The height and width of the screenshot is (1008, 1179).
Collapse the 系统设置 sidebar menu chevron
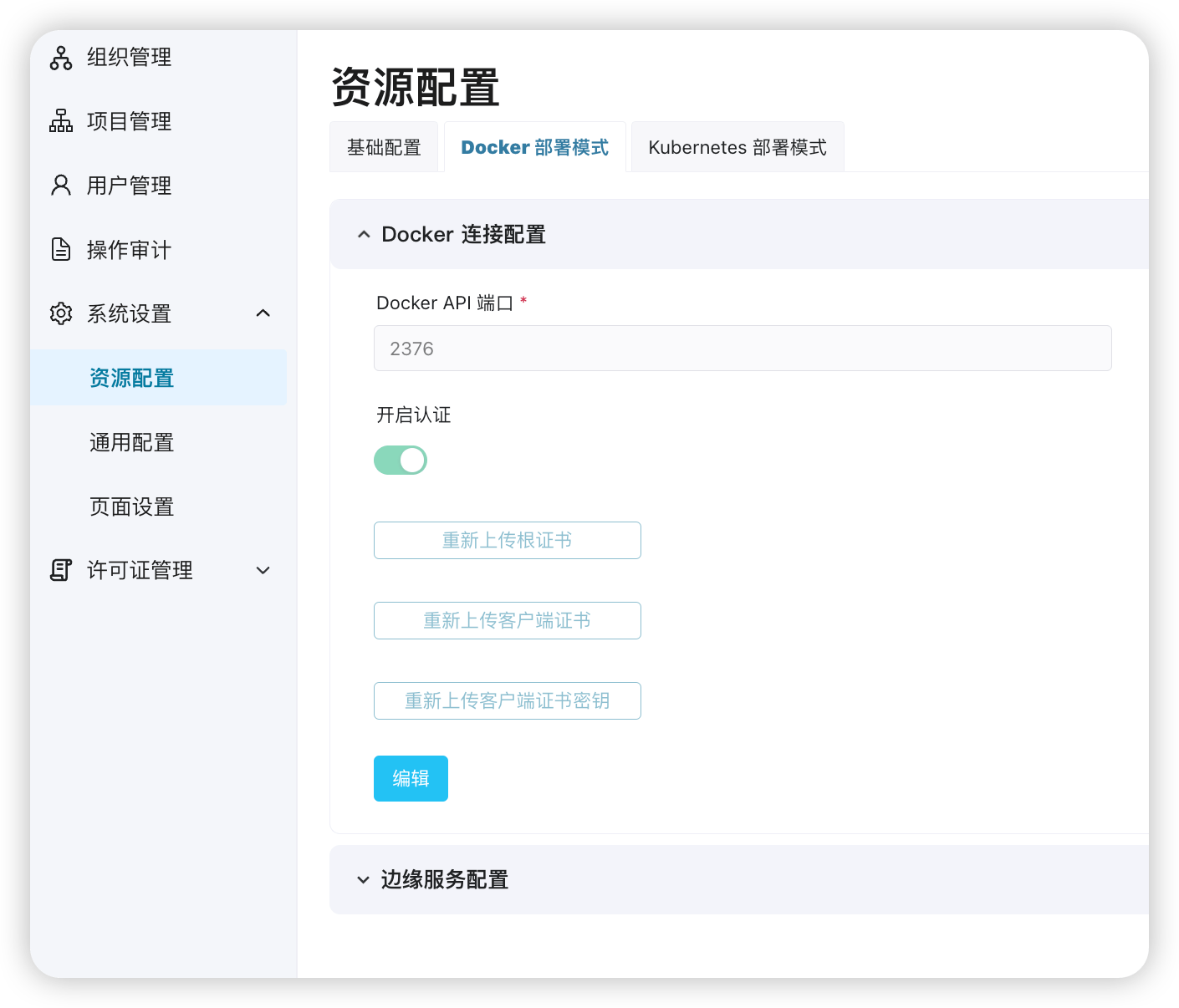point(263,313)
